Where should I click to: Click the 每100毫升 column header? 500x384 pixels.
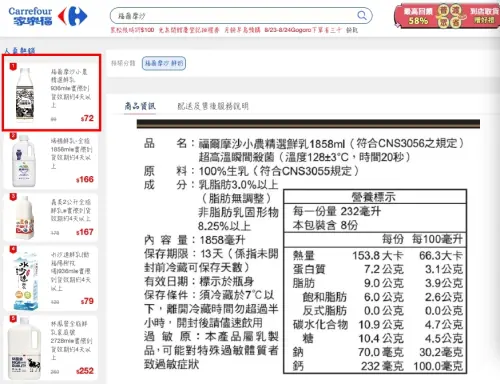(437, 239)
